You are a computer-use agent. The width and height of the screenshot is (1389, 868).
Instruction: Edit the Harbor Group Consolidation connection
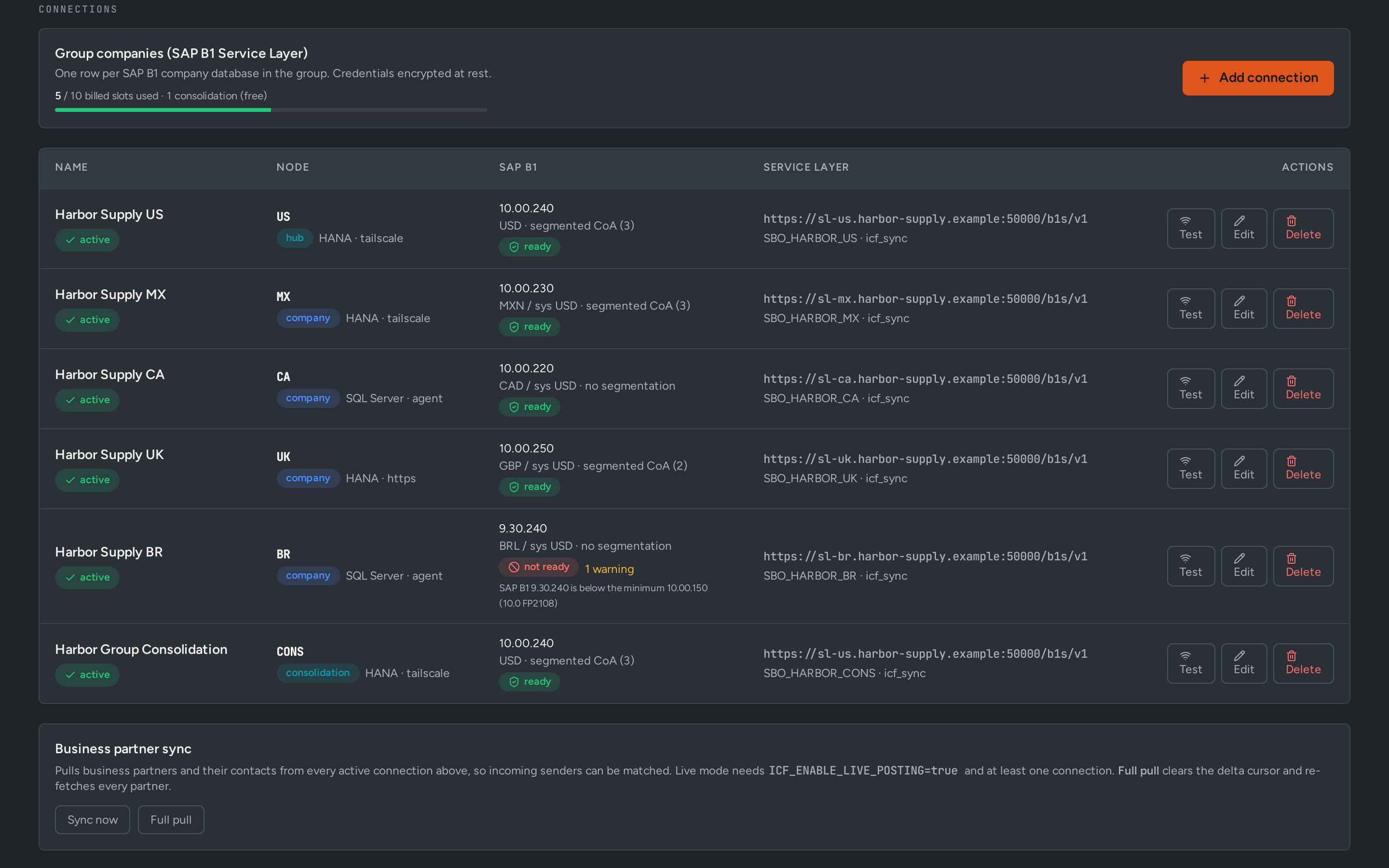click(1244, 664)
